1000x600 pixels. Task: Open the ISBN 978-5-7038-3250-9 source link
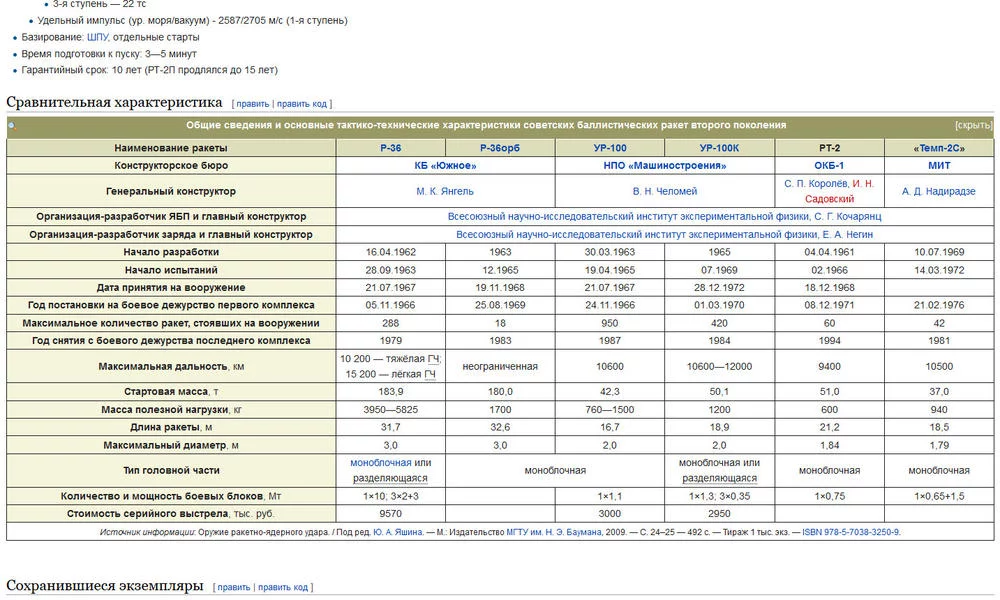pos(850,532)
